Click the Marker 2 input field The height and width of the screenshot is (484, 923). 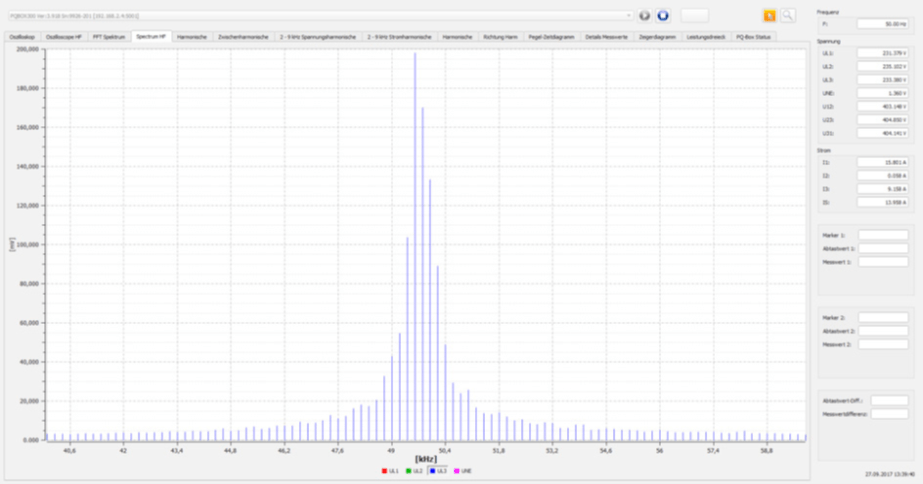[882, 317]
